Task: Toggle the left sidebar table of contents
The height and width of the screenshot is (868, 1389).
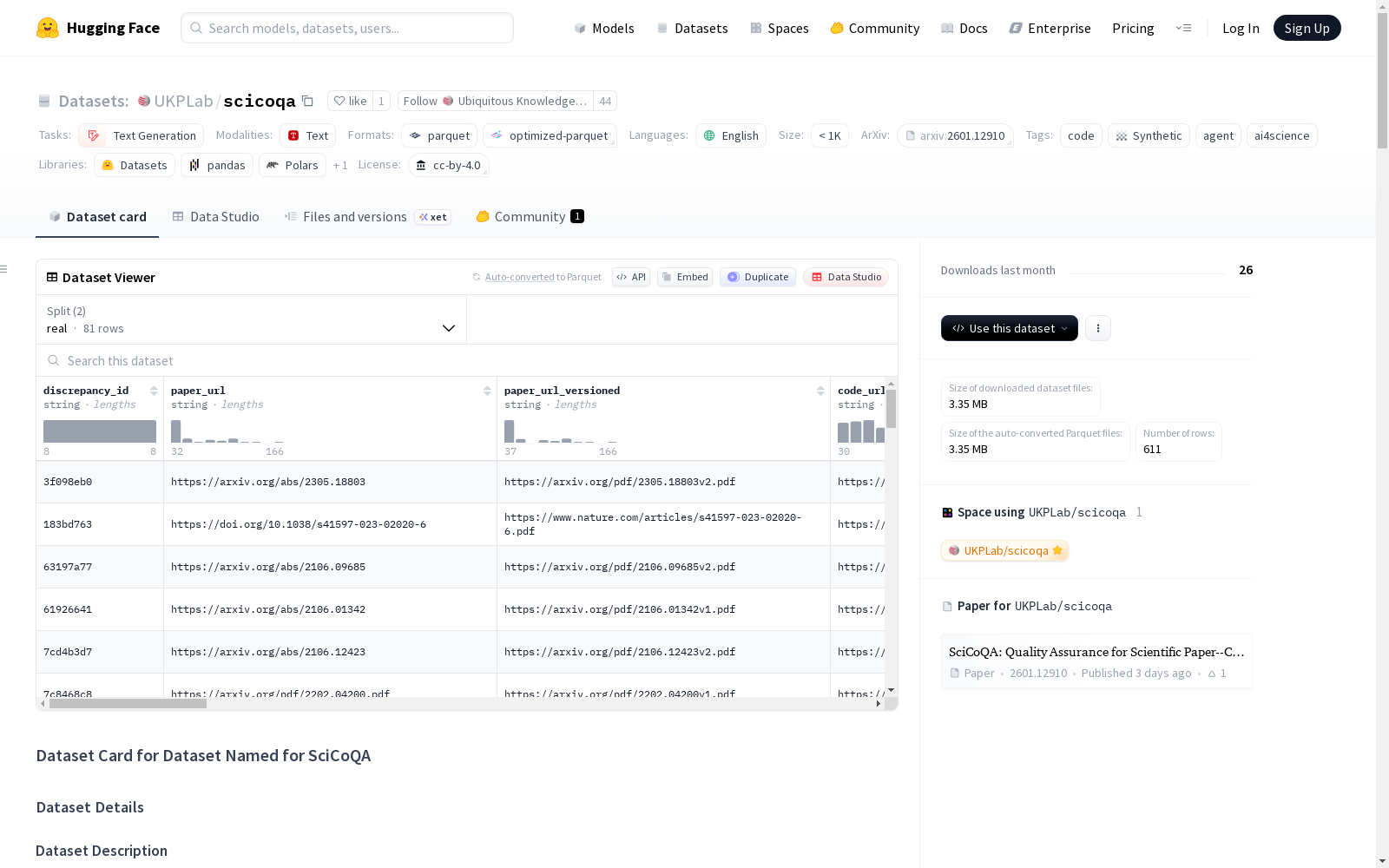Action: click(4, 269)
